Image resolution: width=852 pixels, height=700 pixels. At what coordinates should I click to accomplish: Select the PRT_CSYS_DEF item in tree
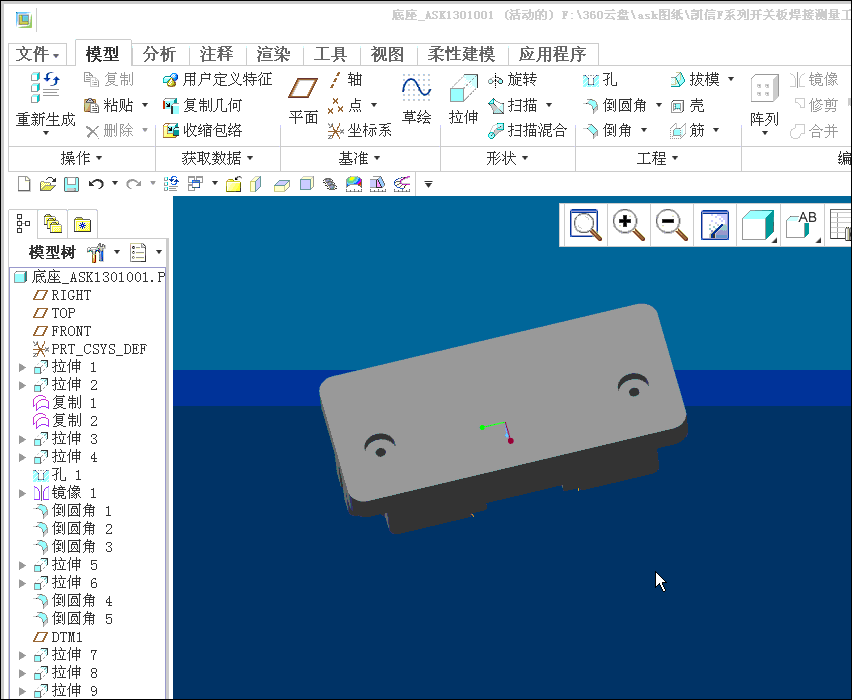90,349
